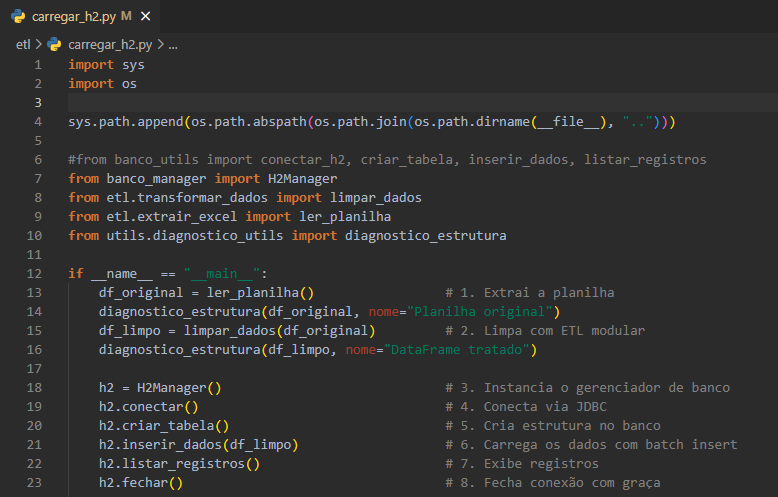Click 'etl.transformar_dados' module name
778x497 pixels.
tap(187, 198)
